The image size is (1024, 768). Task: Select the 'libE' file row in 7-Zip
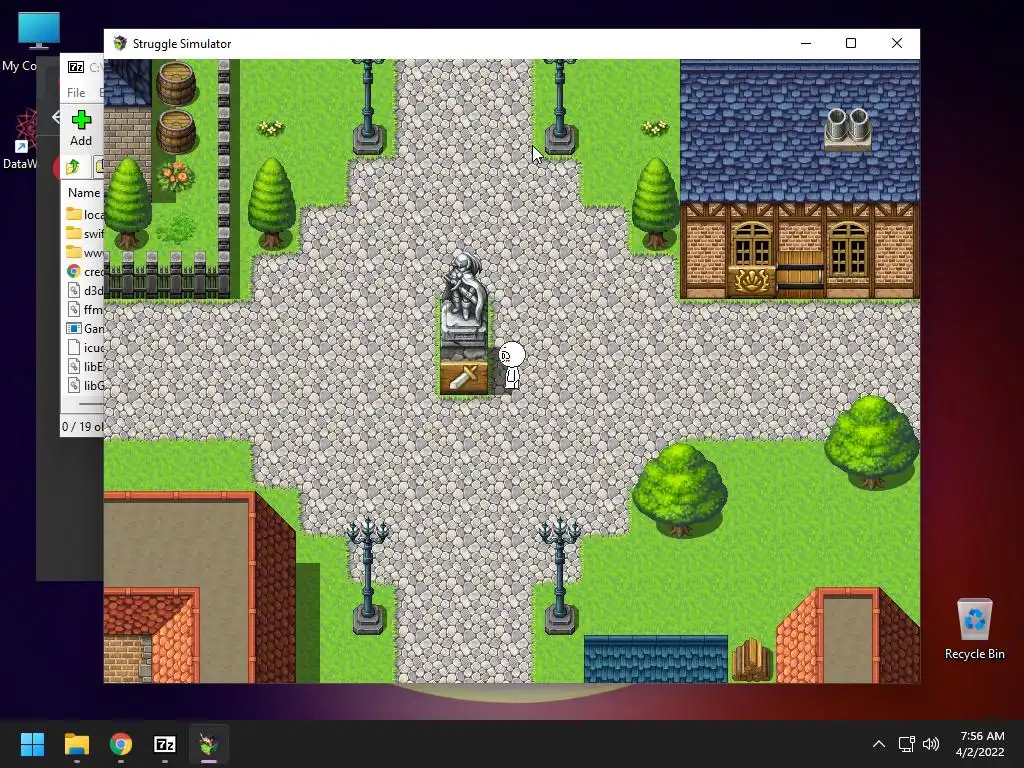click(x=84, y=366)
